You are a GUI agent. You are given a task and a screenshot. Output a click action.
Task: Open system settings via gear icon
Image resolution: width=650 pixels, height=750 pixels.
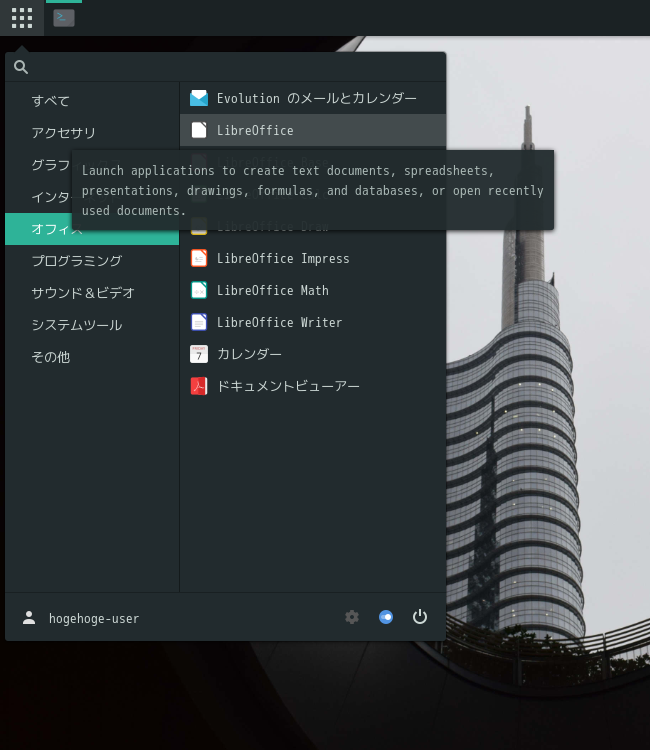tap(352, 617)
